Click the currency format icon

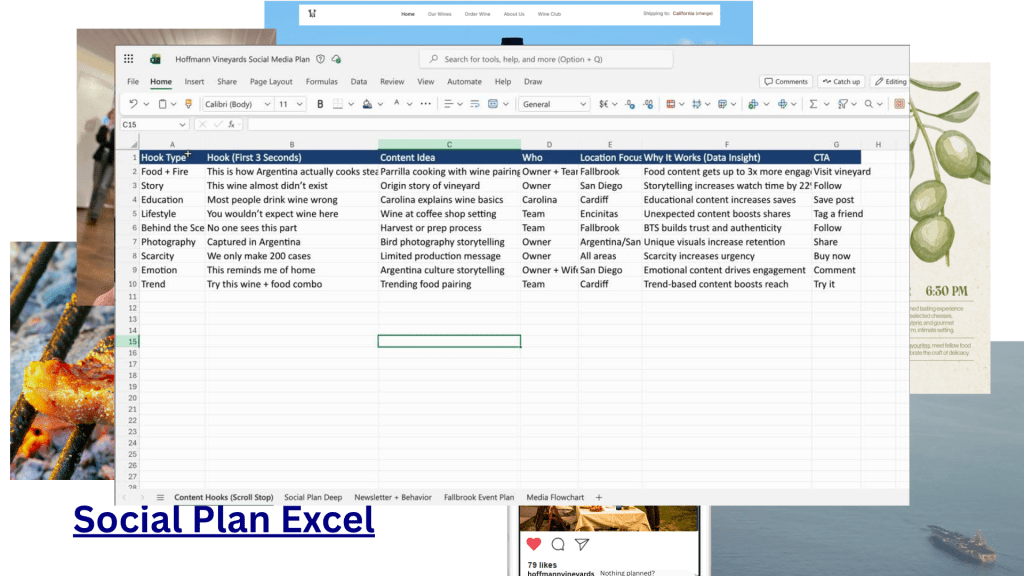tap(603, 104)
